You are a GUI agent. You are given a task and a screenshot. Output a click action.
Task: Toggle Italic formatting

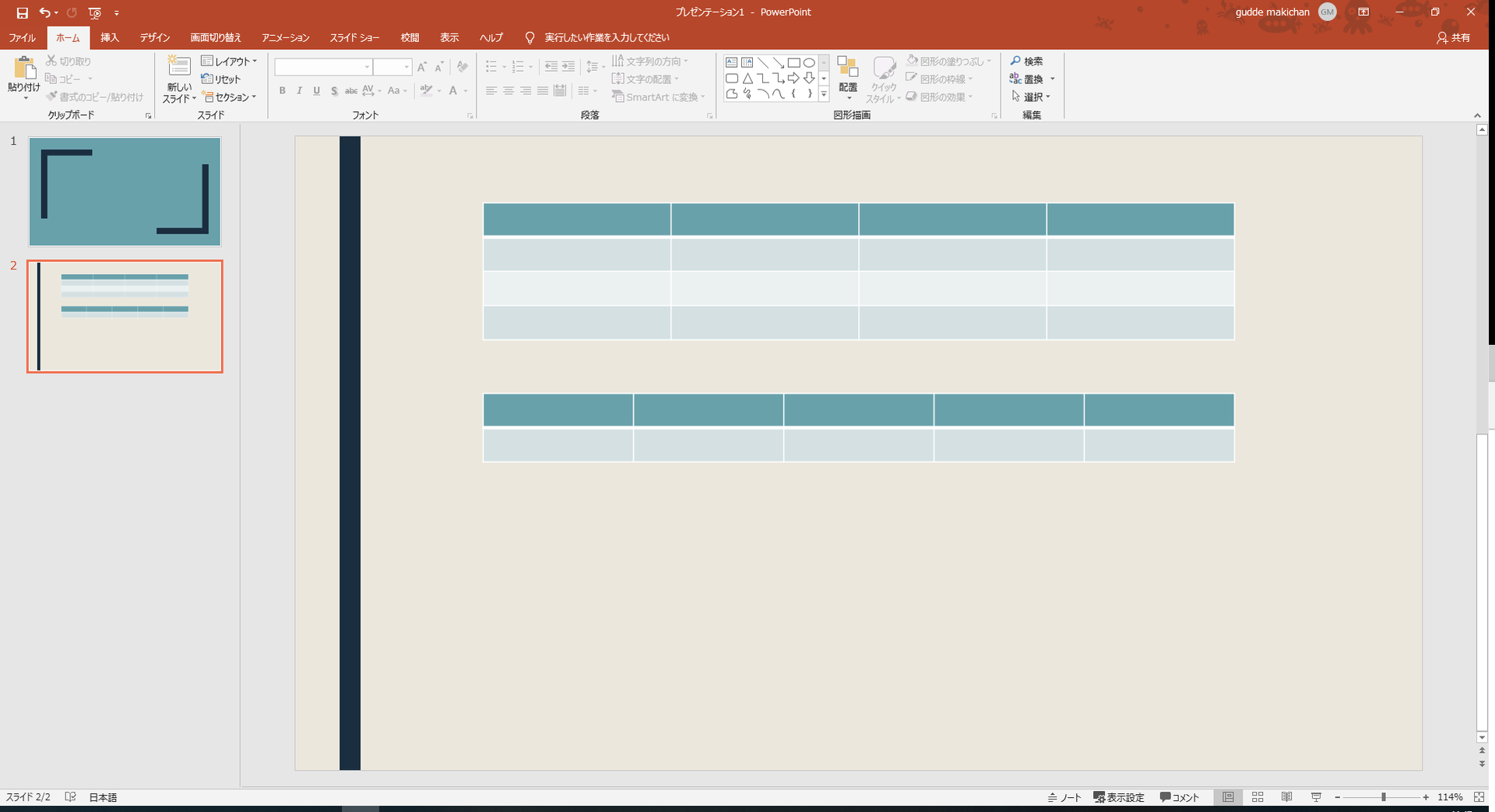point(299,91)
